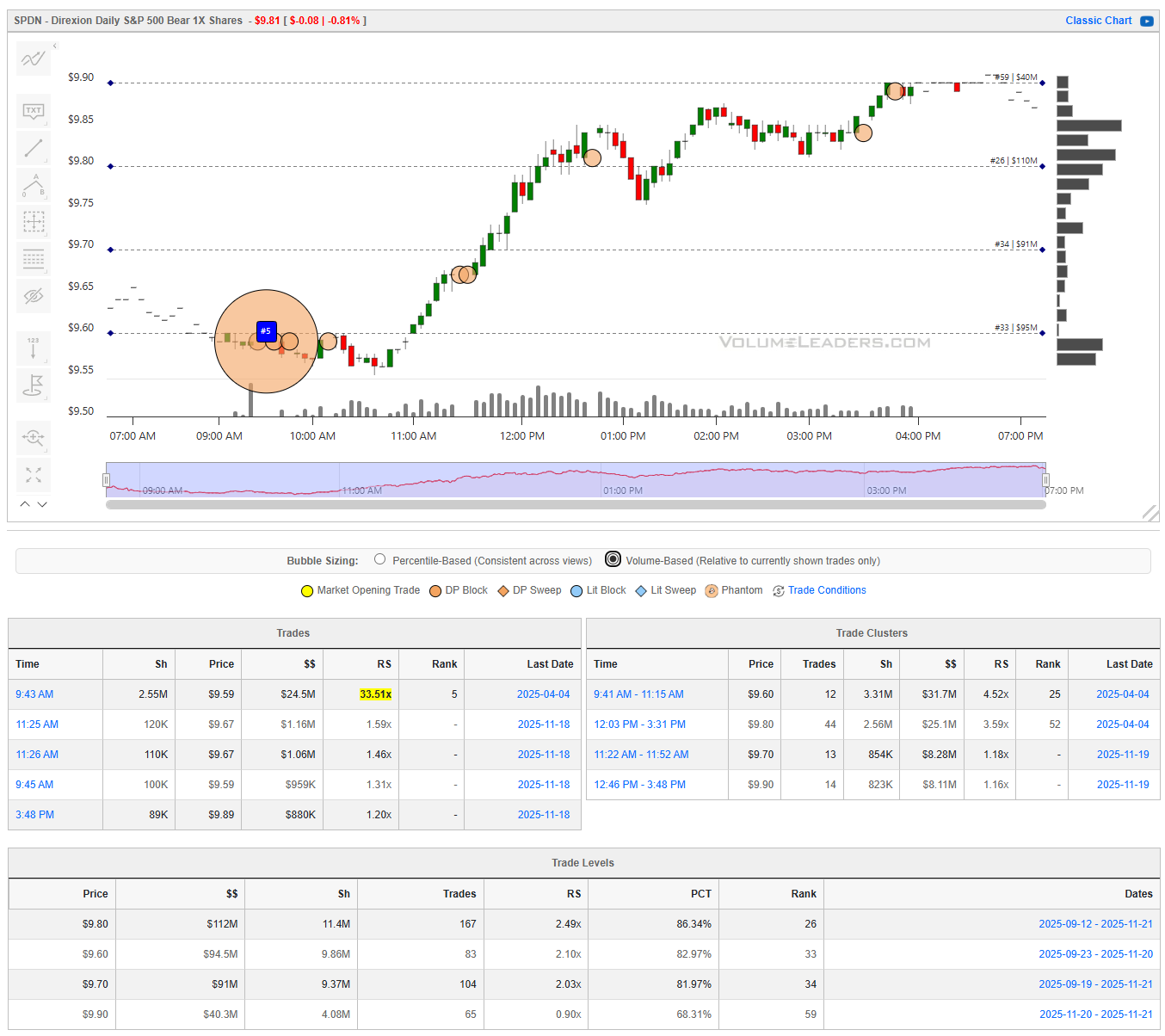Image resolution: width=1165 pixels, height=1036 pixels.
Task: Click the toolbar down chevron
Action: [x=42, y=504]
